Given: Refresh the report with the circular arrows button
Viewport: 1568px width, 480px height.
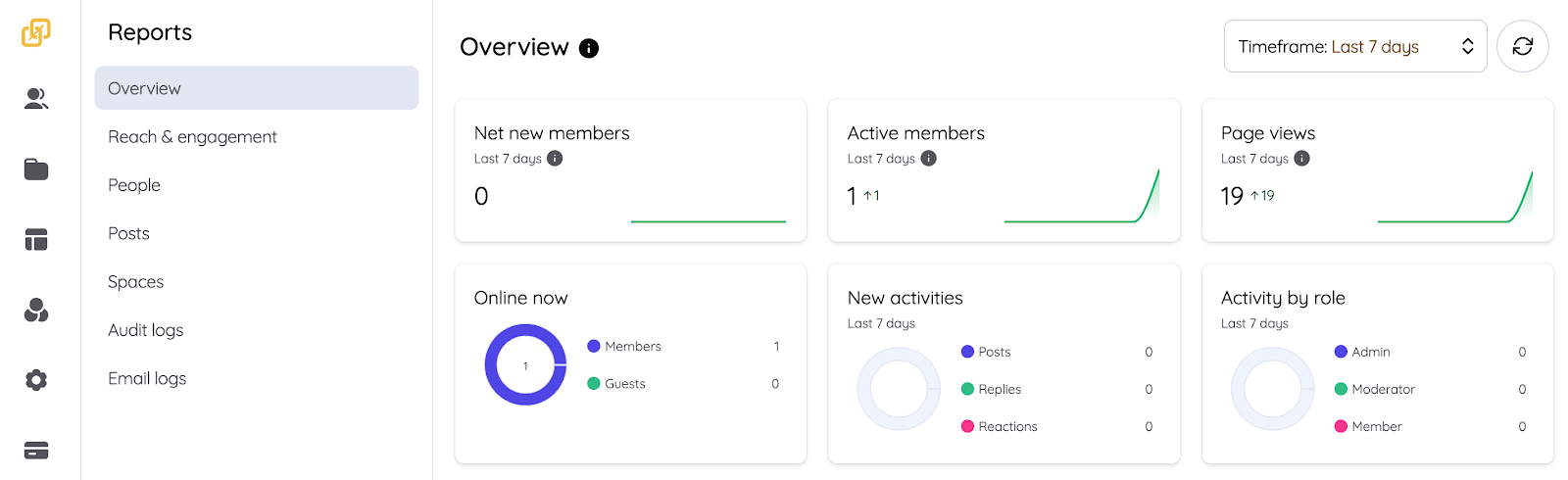Looking at the screenshot, I should [1523, 46].
